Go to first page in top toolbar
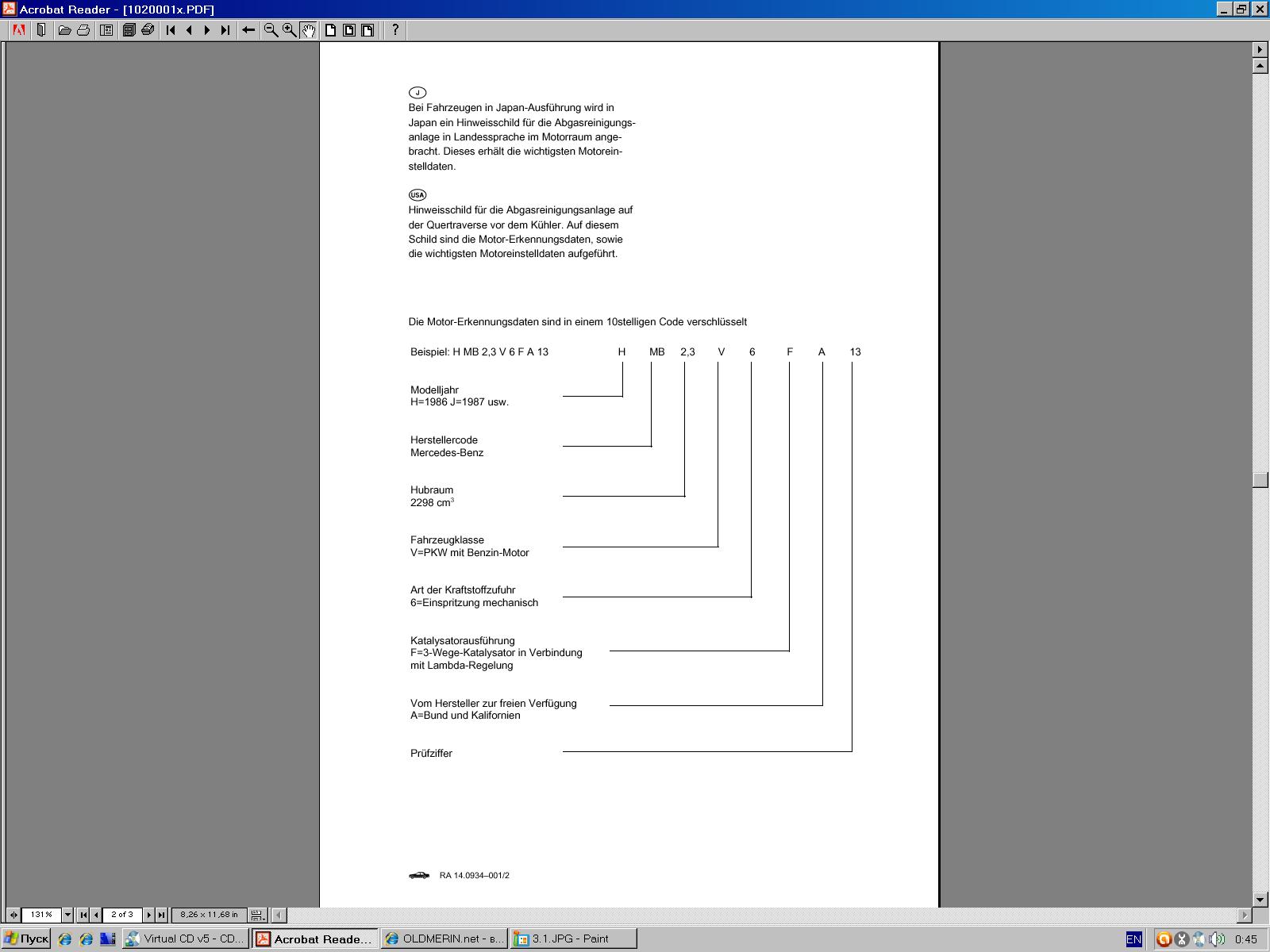This screenshot has height=952, width=1270. pos(171,30)
